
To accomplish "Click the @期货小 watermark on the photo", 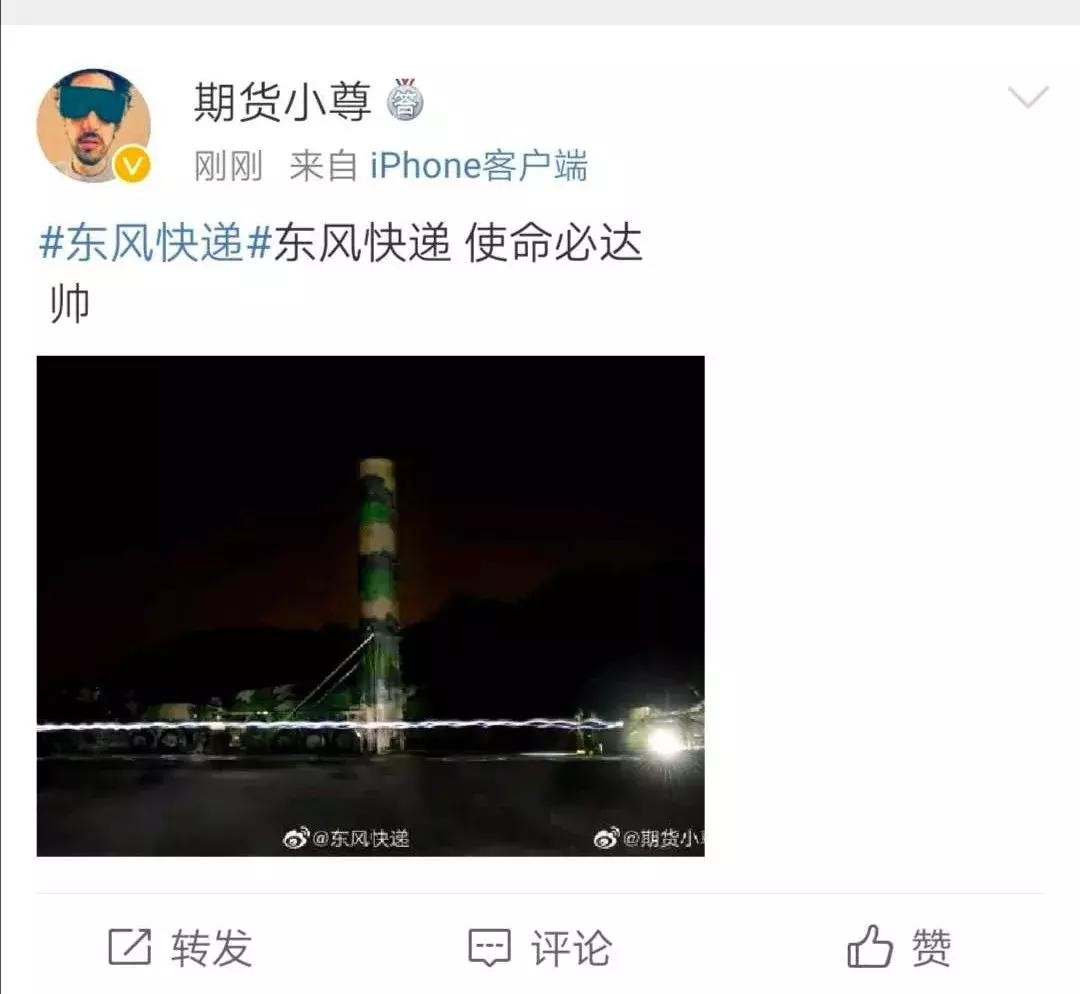I will tap(663, 838).
